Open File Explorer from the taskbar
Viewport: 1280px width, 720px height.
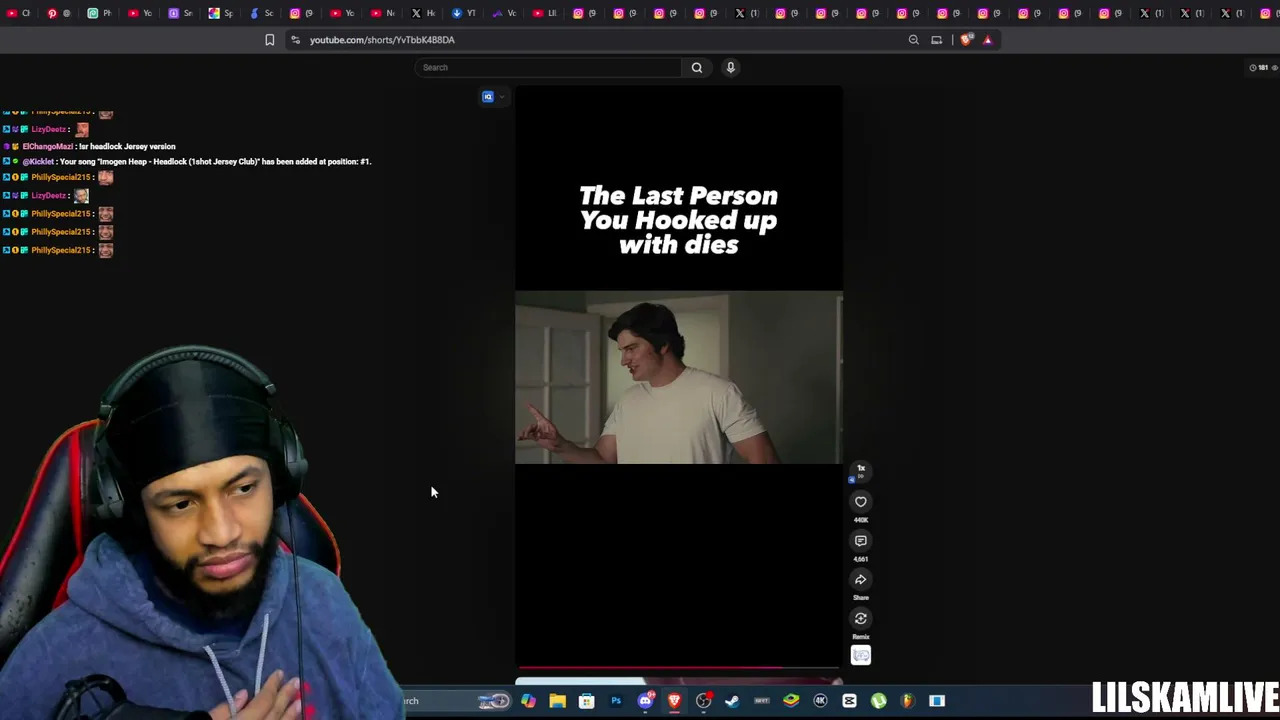coord(557,701)
